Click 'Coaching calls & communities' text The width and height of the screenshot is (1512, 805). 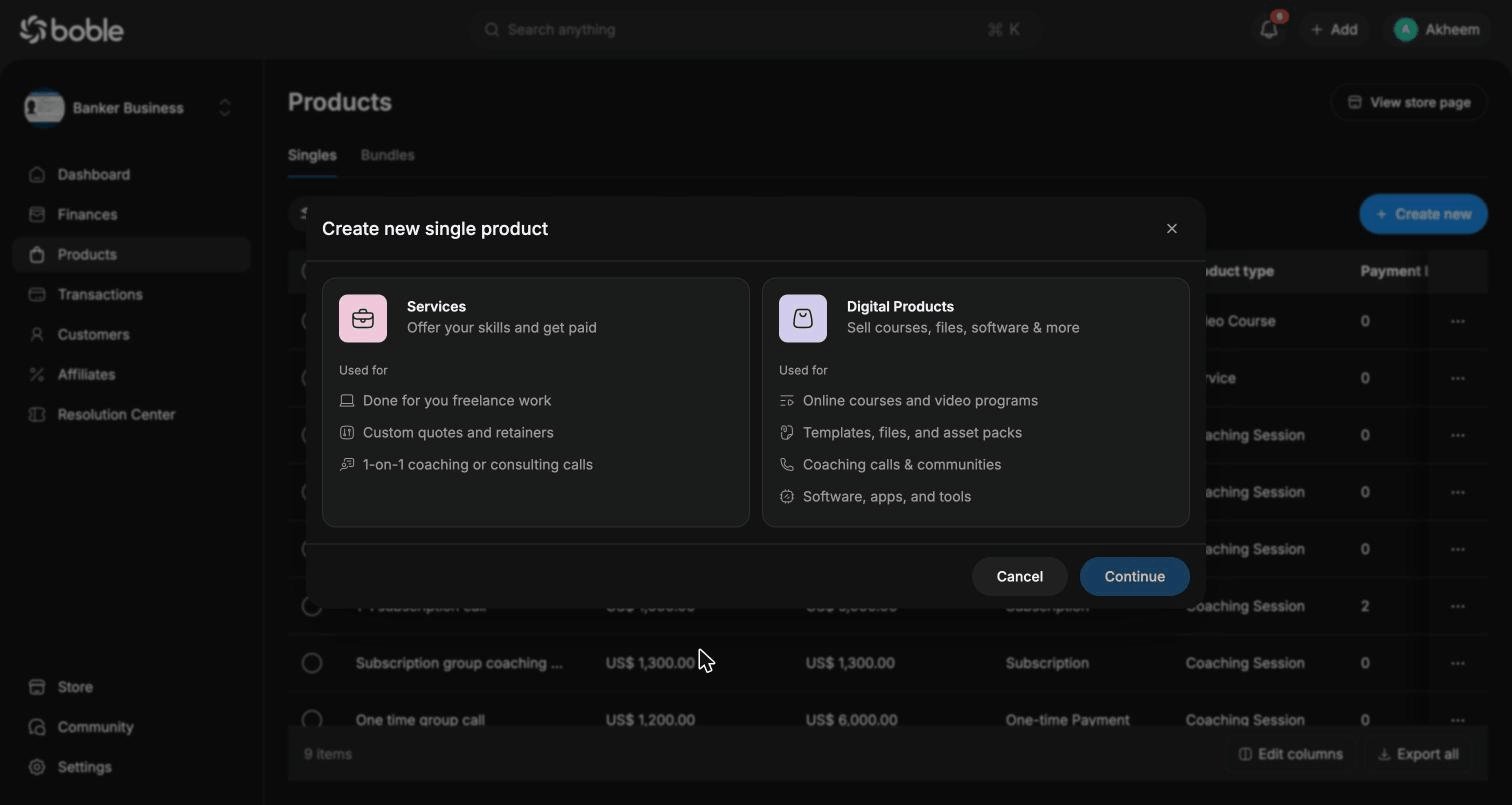pos(902,465)
